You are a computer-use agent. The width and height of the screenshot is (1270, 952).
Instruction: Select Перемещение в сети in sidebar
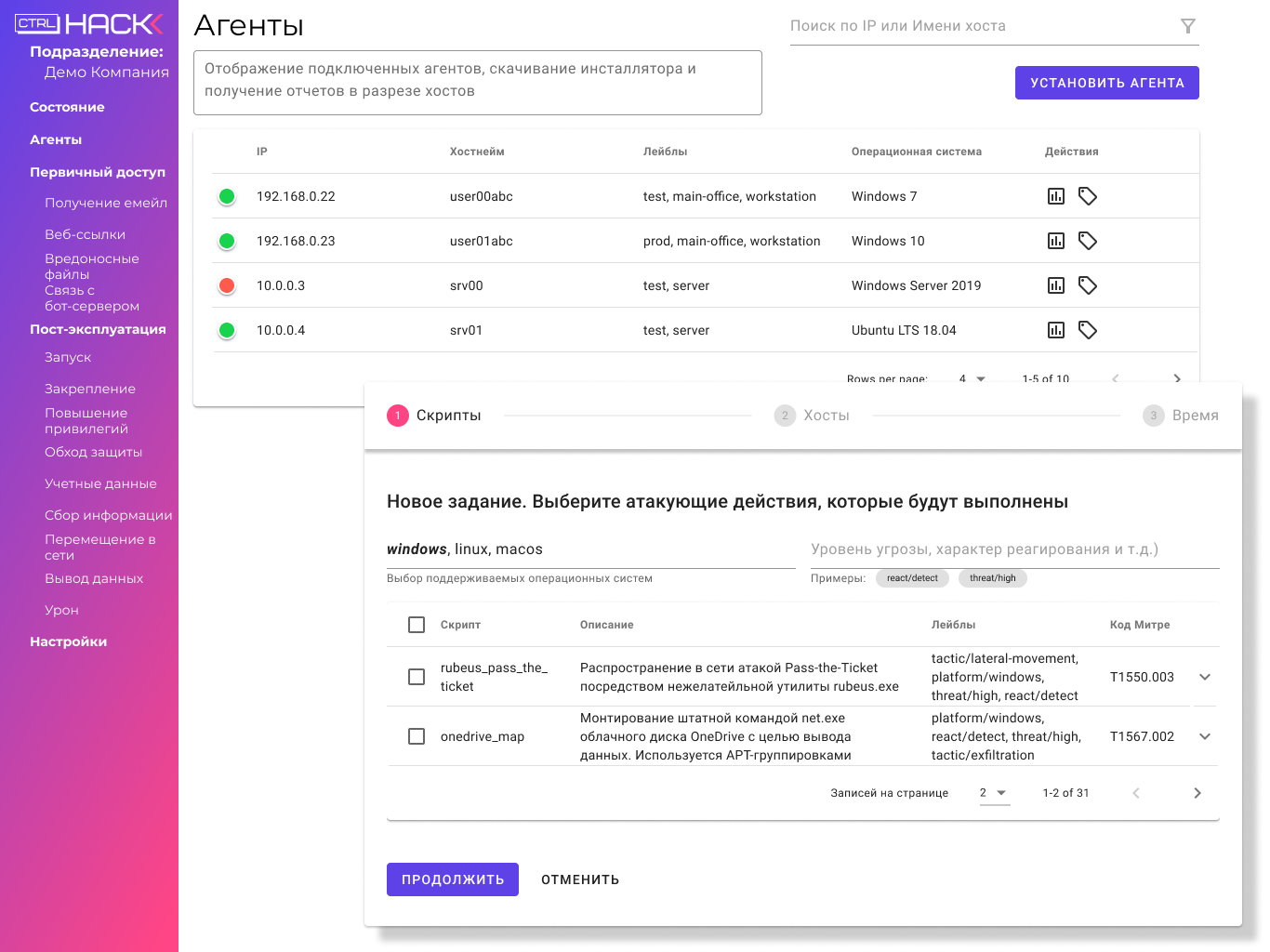(x=100, y=547)
